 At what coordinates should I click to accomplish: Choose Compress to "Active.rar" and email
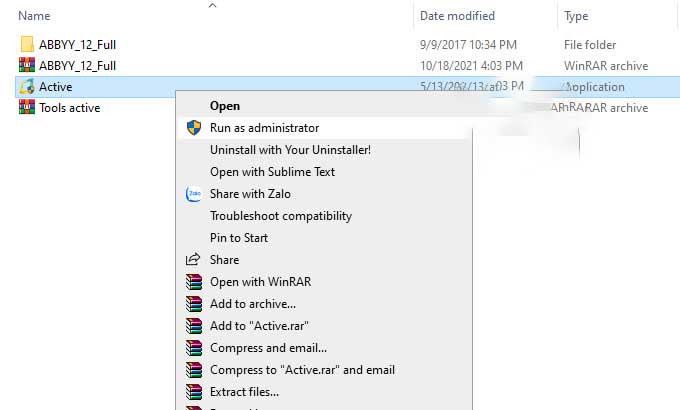[302, 370]
